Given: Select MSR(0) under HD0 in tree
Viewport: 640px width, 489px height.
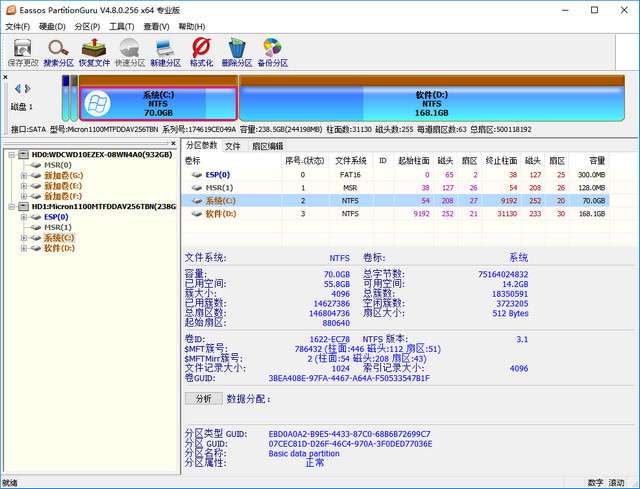Looking at the screenshot, I should click(x=58, y=165).
